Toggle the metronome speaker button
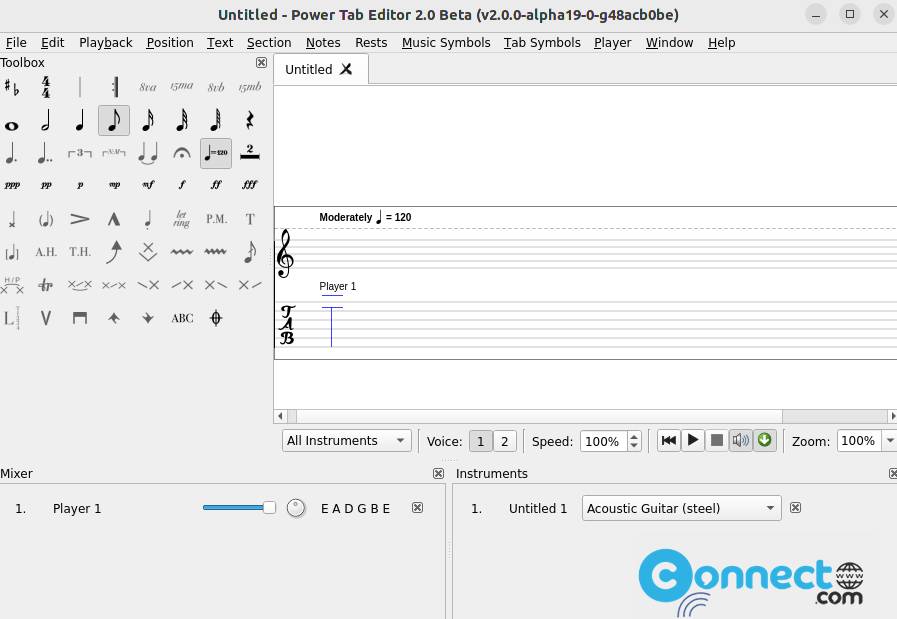The height and width of the screenshot is (619, 897). 741,441
